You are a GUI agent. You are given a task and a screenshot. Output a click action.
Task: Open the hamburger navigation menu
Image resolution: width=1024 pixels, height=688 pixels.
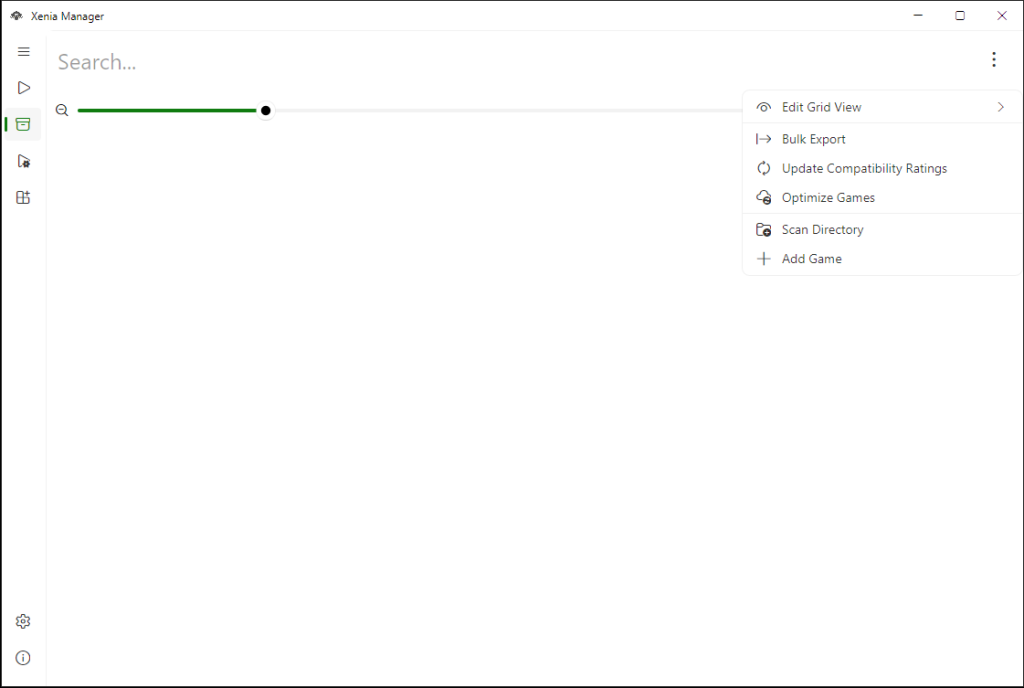pyautogui.click(x=24, y=52)
